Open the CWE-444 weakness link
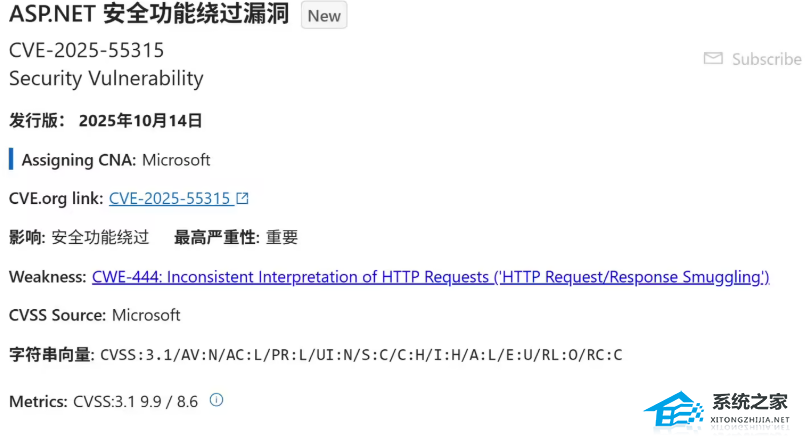Image resolution: width=805 pixels, height=438 pixels. click(x=430, y=276)
